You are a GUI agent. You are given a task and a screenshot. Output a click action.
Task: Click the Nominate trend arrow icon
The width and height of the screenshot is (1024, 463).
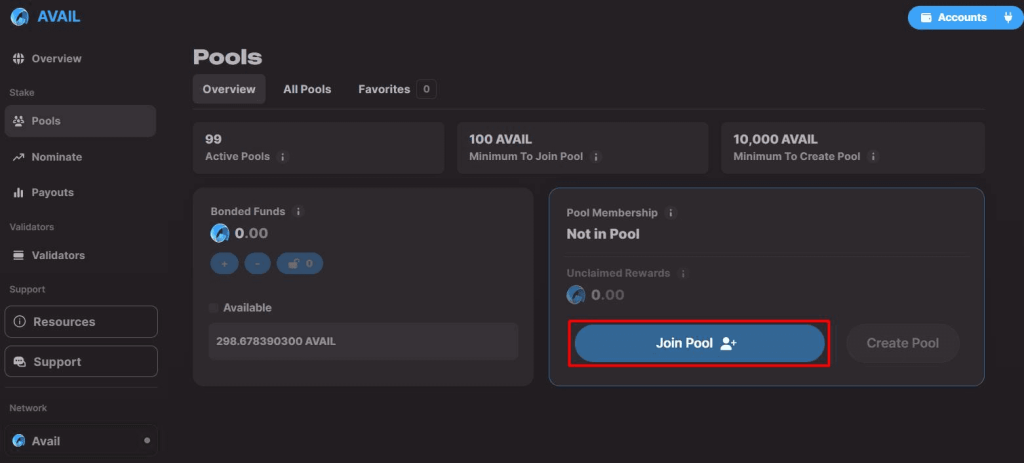[x=18, y=157]
